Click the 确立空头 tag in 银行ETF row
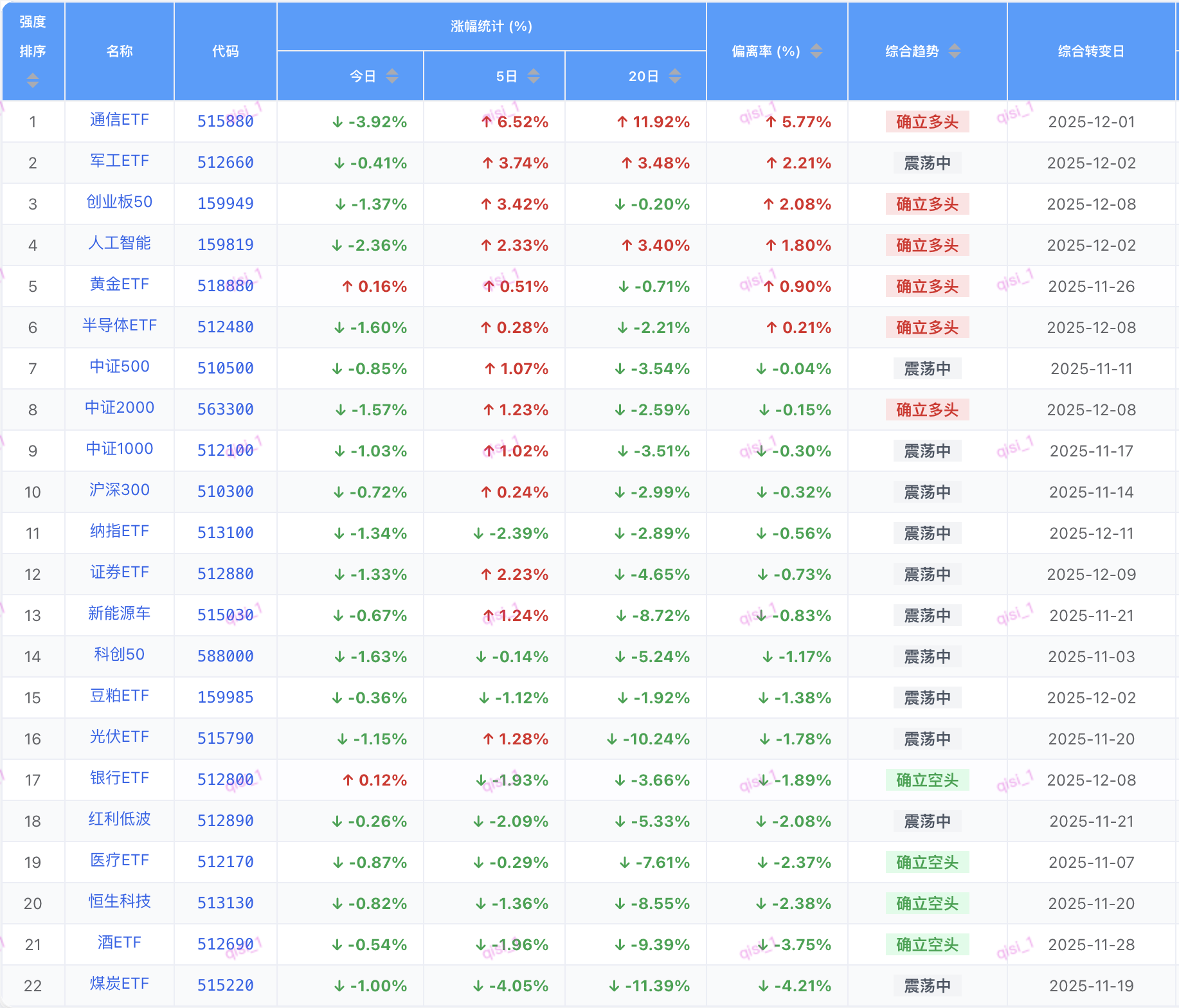Image resolution: width=1179 pixels, height=1008 pixels. (x=927, y=780)
